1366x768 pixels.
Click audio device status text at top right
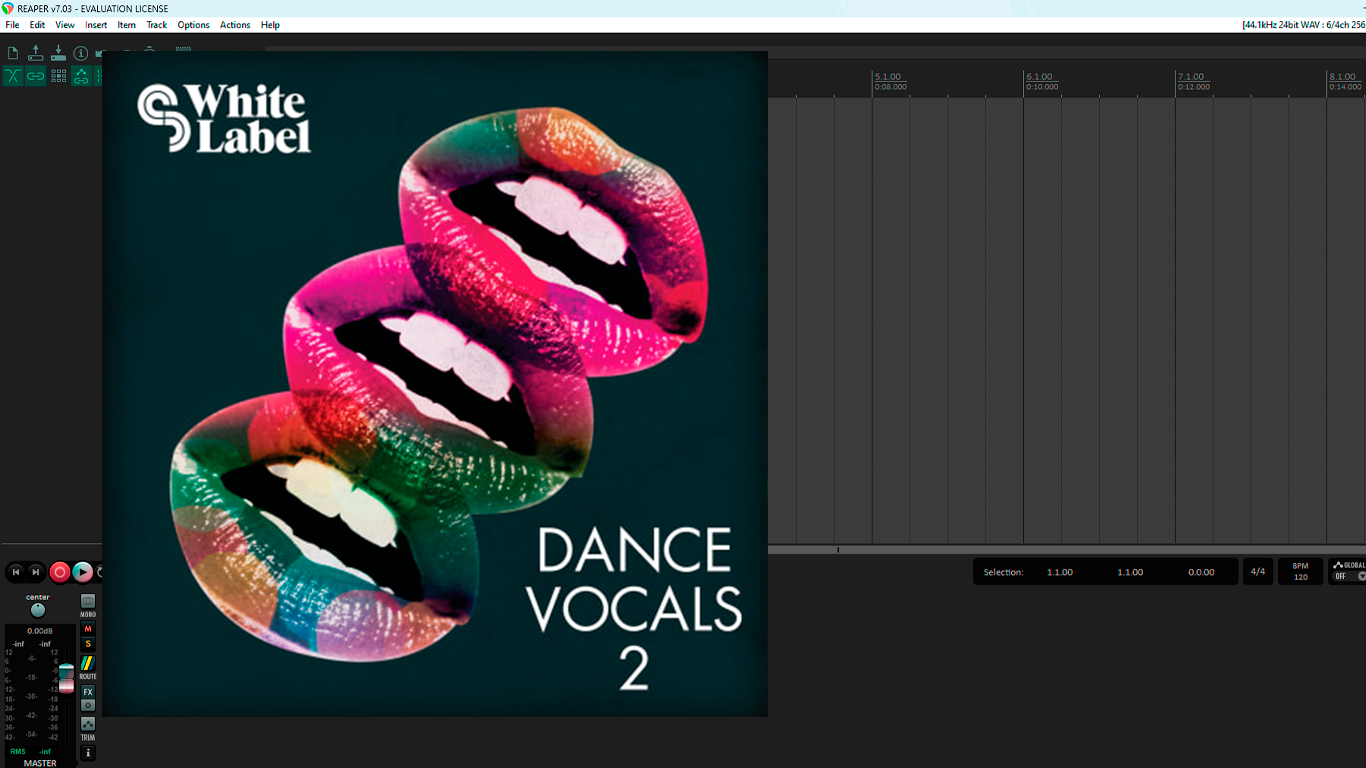tap(1304, 25)
